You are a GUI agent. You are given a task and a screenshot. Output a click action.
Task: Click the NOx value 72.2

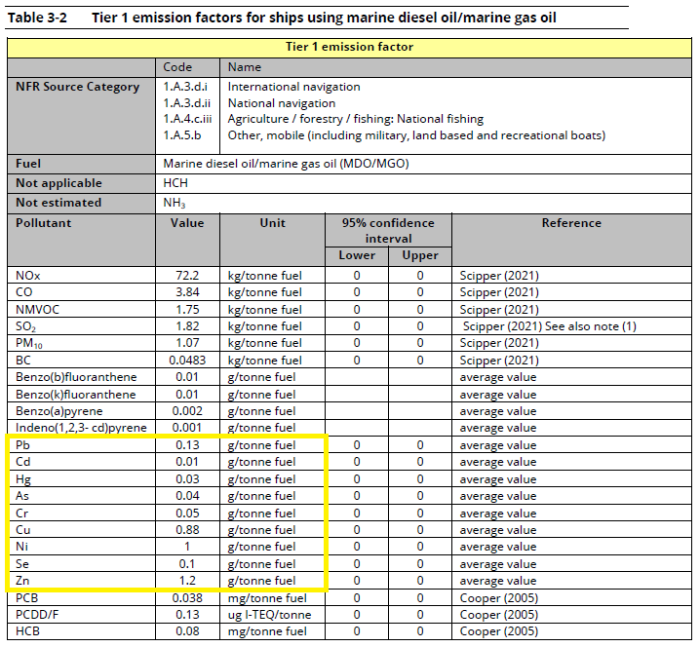point(189,275)
